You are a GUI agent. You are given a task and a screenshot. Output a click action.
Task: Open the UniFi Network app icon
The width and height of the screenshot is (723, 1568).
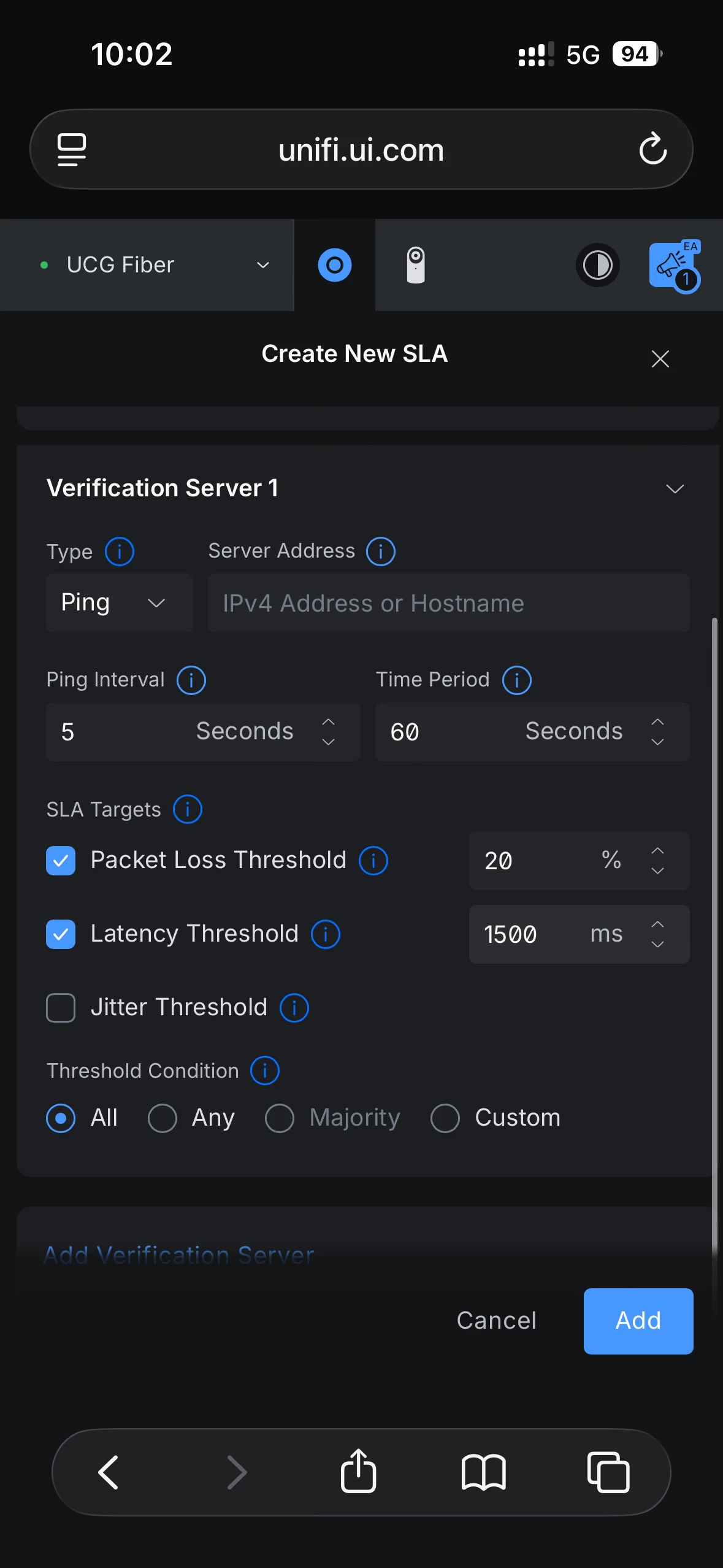[334, 265]
